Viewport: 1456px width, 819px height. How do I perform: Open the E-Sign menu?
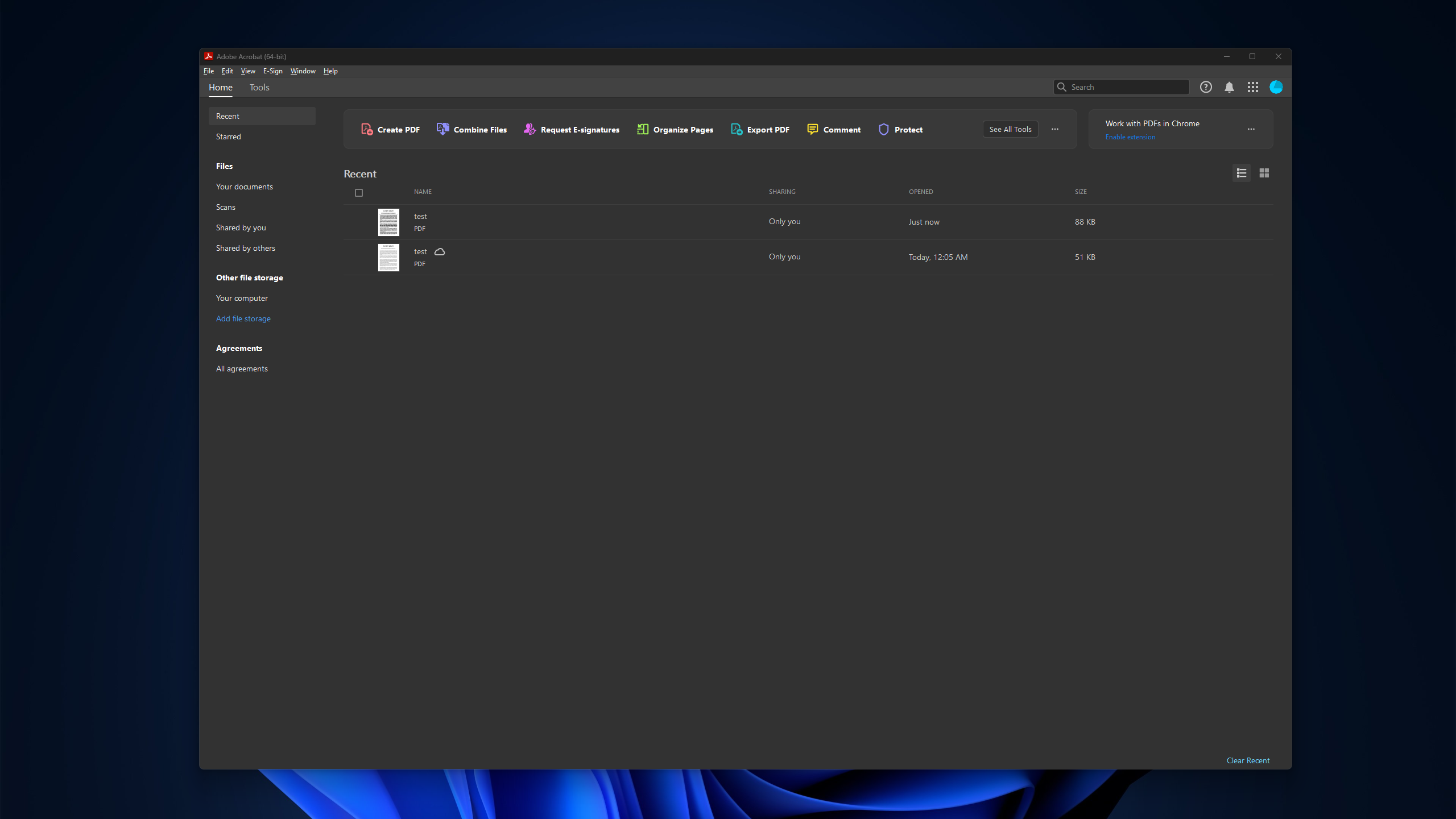272,71
